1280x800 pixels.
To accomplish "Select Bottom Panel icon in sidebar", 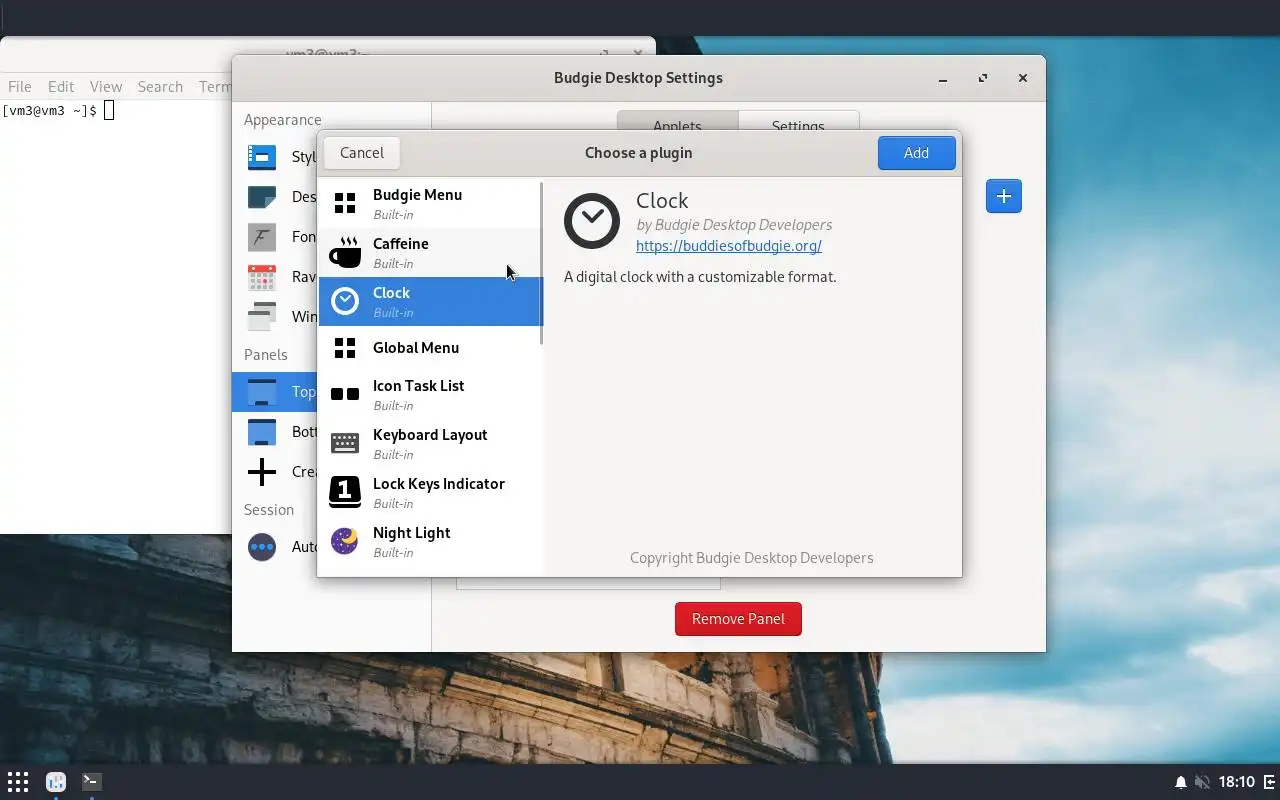I will pyautogui.click(x=262, y=432).
